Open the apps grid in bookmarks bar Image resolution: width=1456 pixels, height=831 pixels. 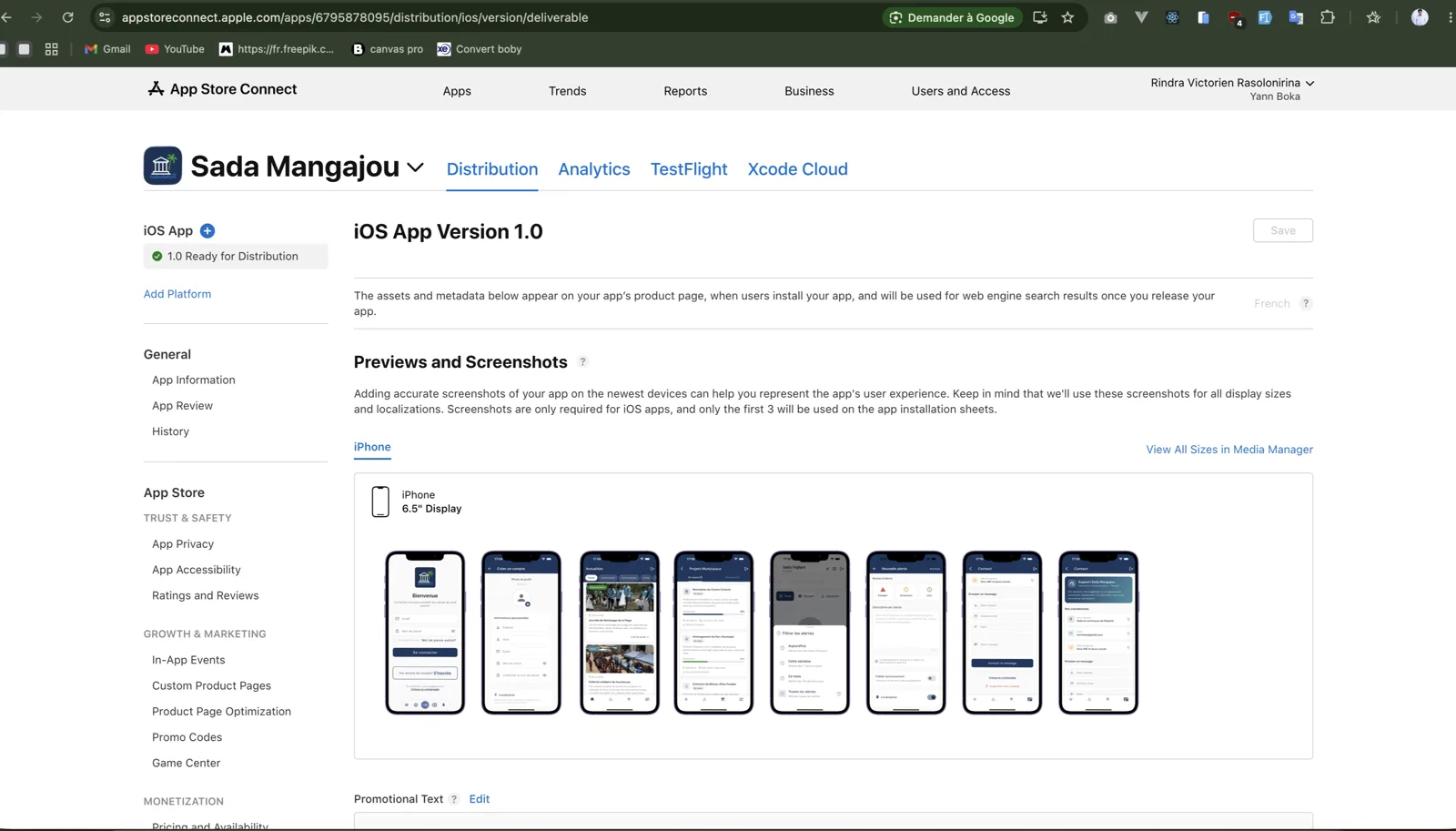pyautogui.click(x=52, y=49)
